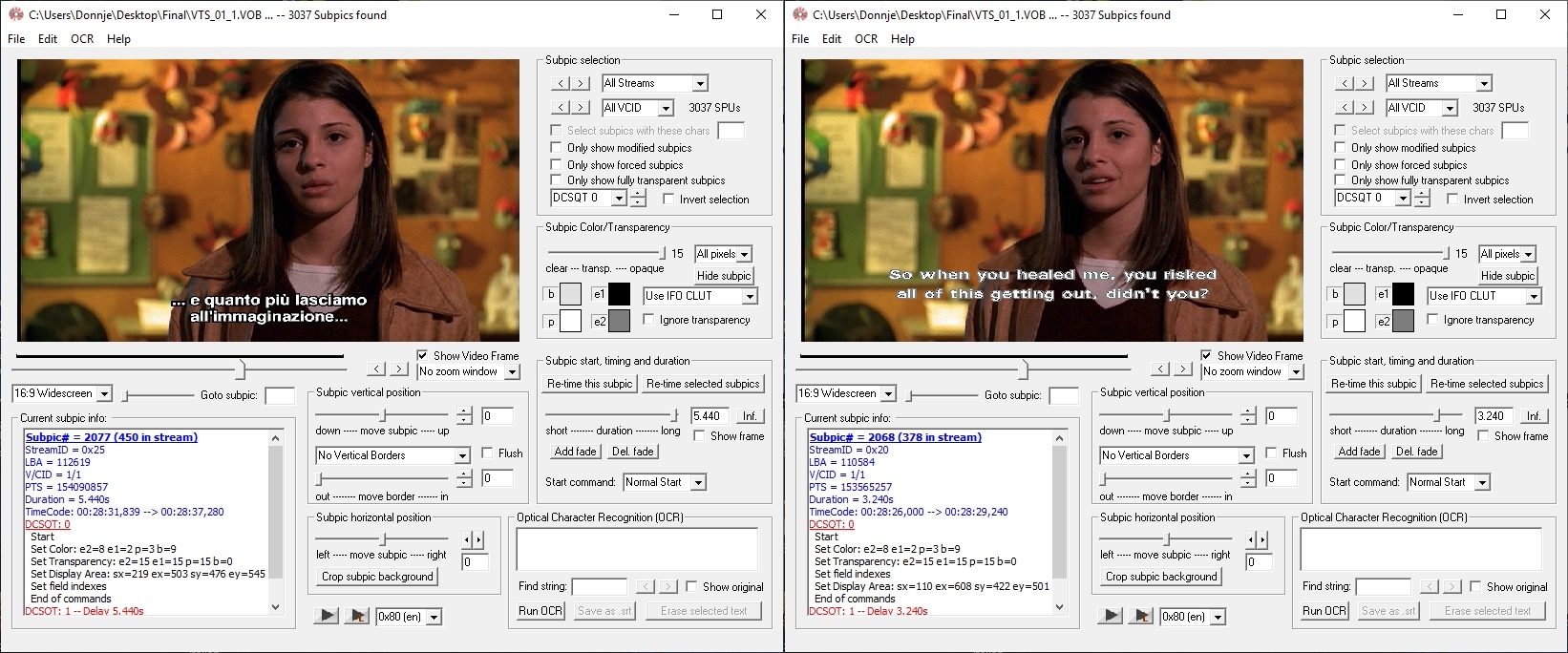
Task: Step to previous subpic in left window
Action: 378,369
